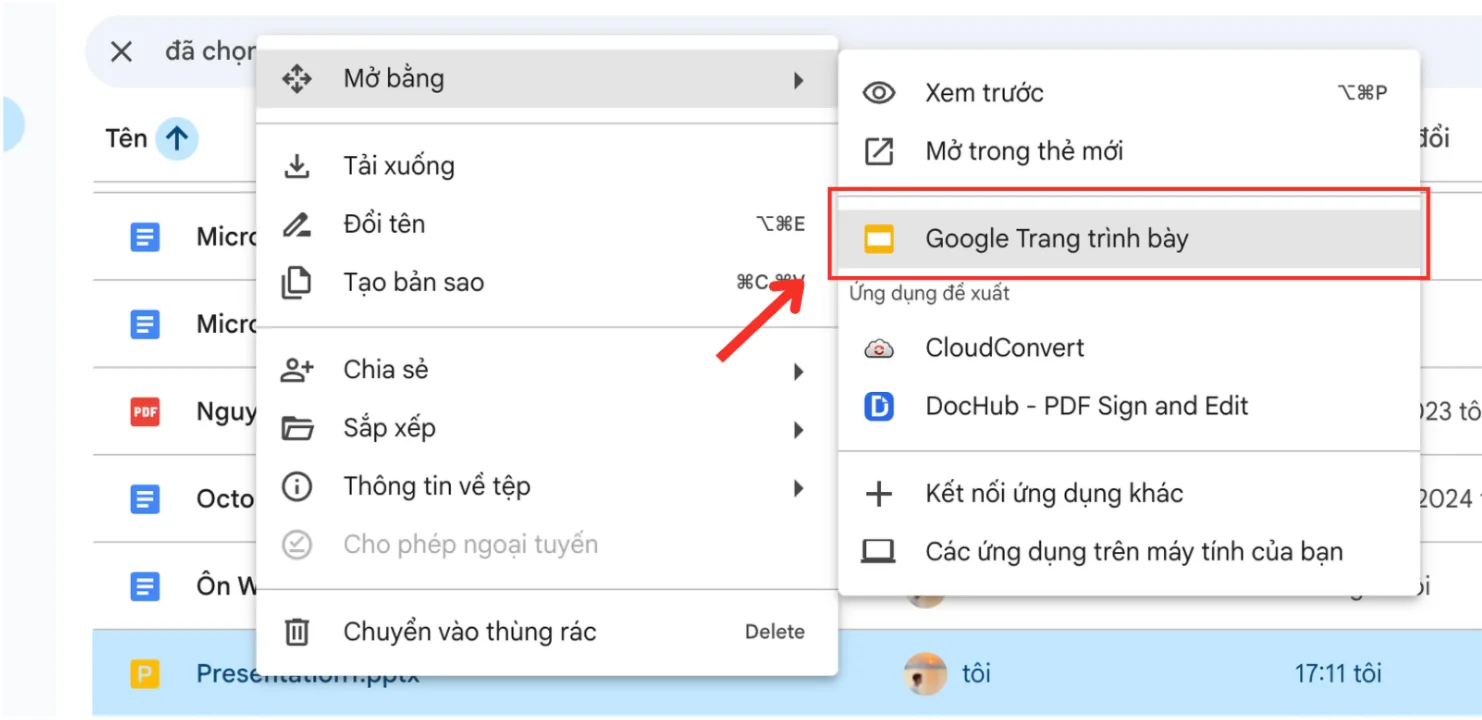Click the laptop icon for Các ứng dụng trên máy tính
Image resolution: width=1482 pixels, height=720 pixels.
879,552
